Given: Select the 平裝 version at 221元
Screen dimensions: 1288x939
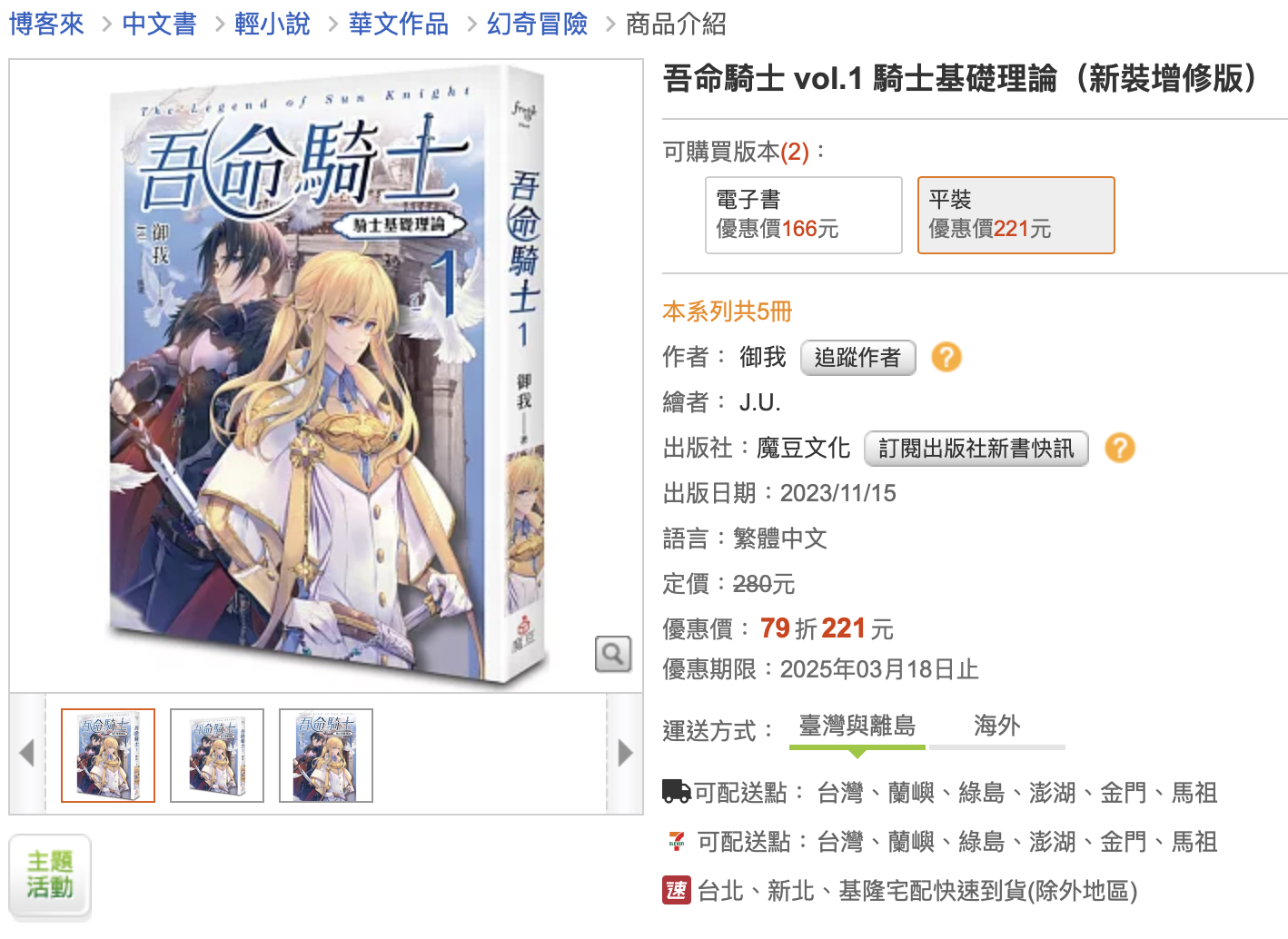Looking at the screenshot, I should [x=1016, y=215].
